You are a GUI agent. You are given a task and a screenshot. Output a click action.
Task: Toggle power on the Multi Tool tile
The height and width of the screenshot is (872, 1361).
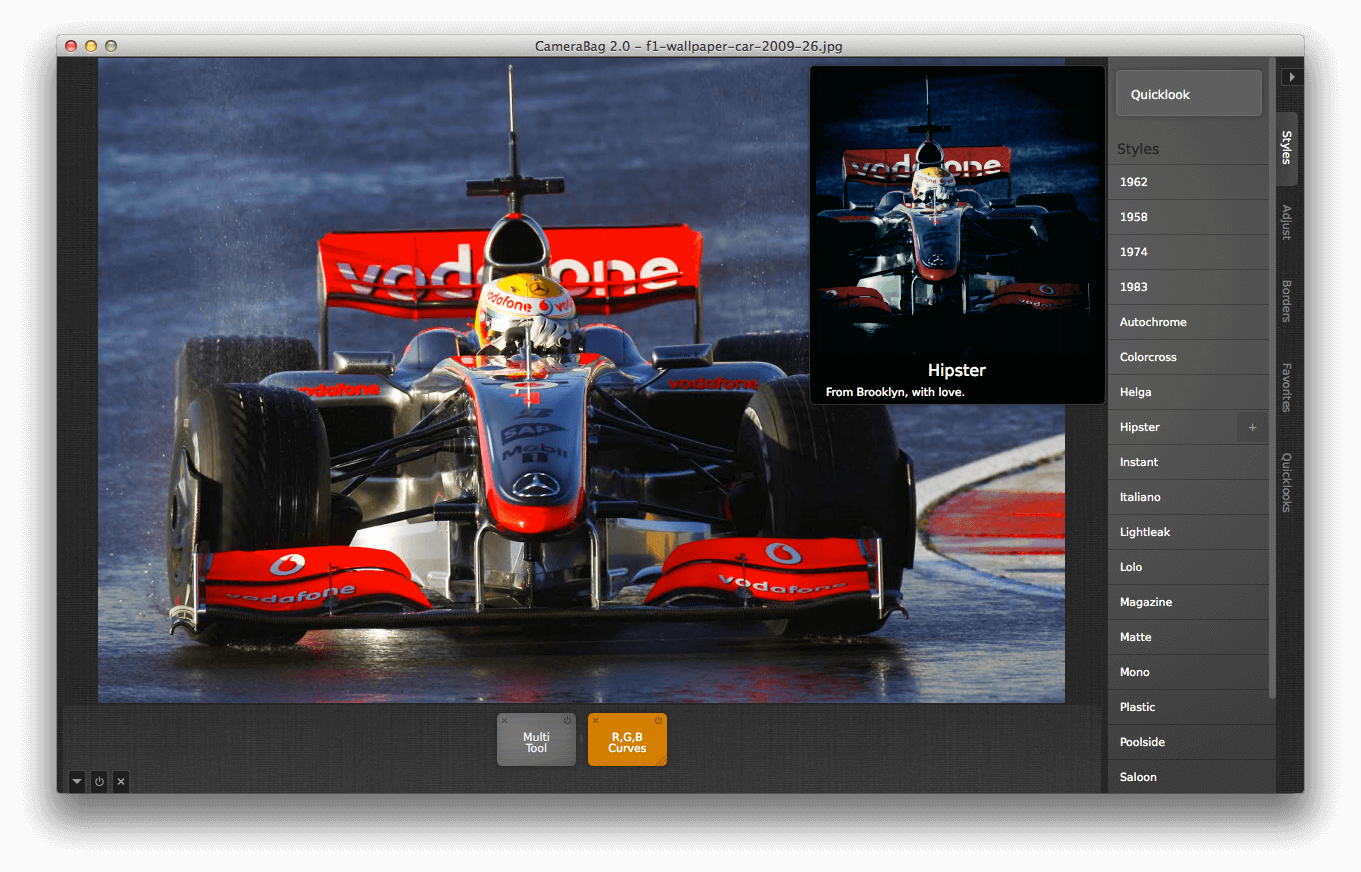pyautogui.click(x=567, y=720)
